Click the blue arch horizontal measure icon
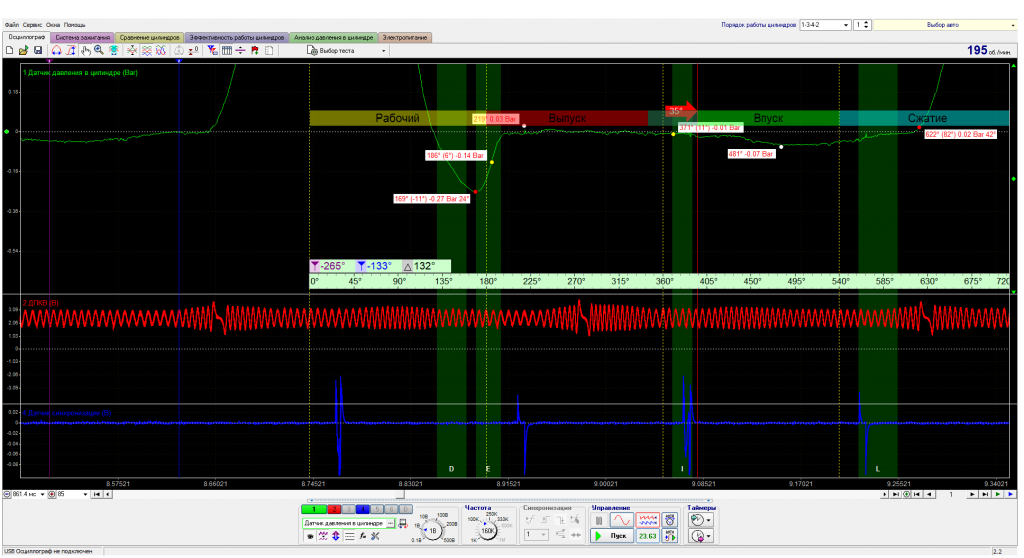The width and height of the screenshot is (1024, 558). (56, 50)
